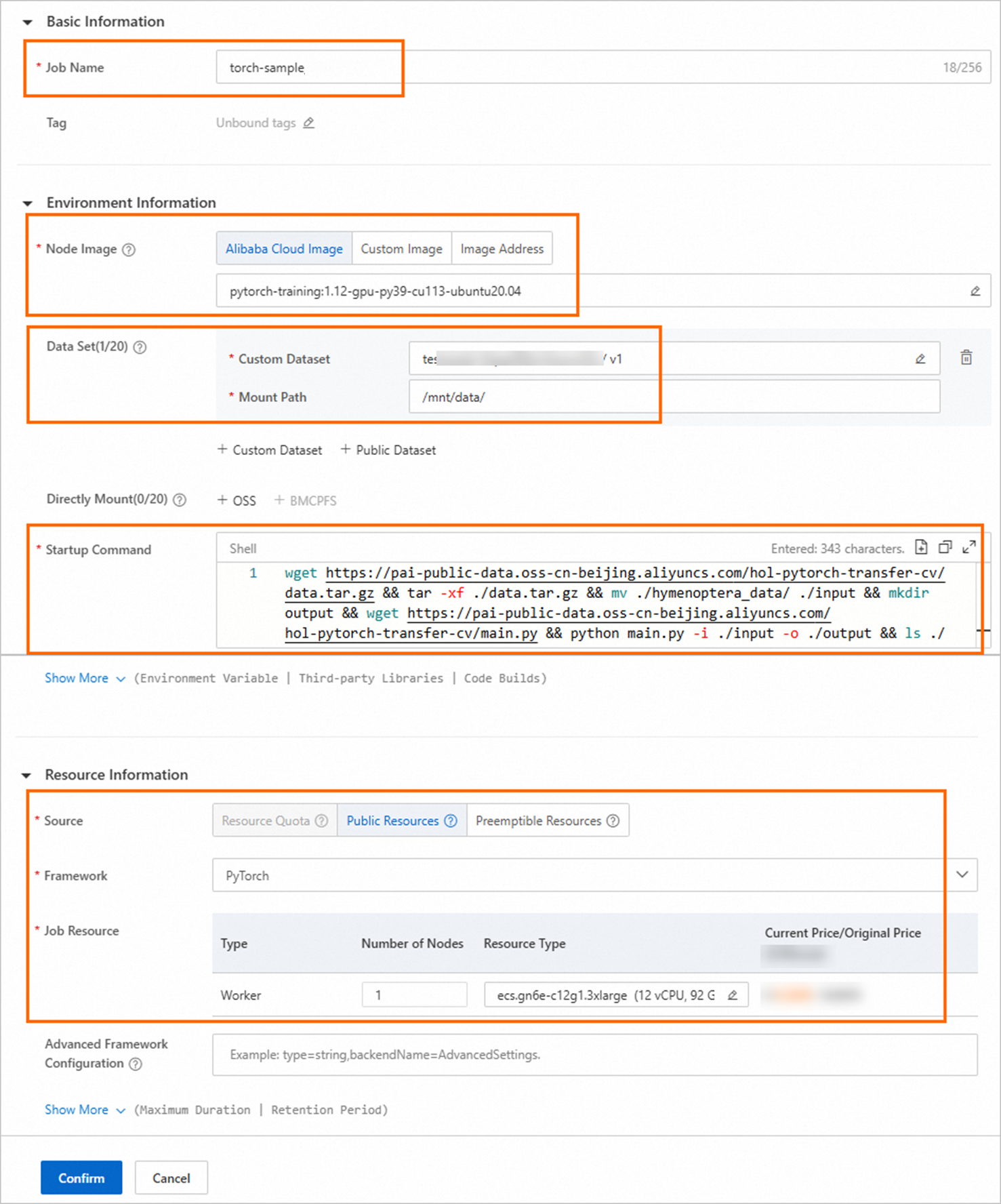The image size is (1001, 1204).
Task: Collapse the Environment Information section
Action: 28,203
